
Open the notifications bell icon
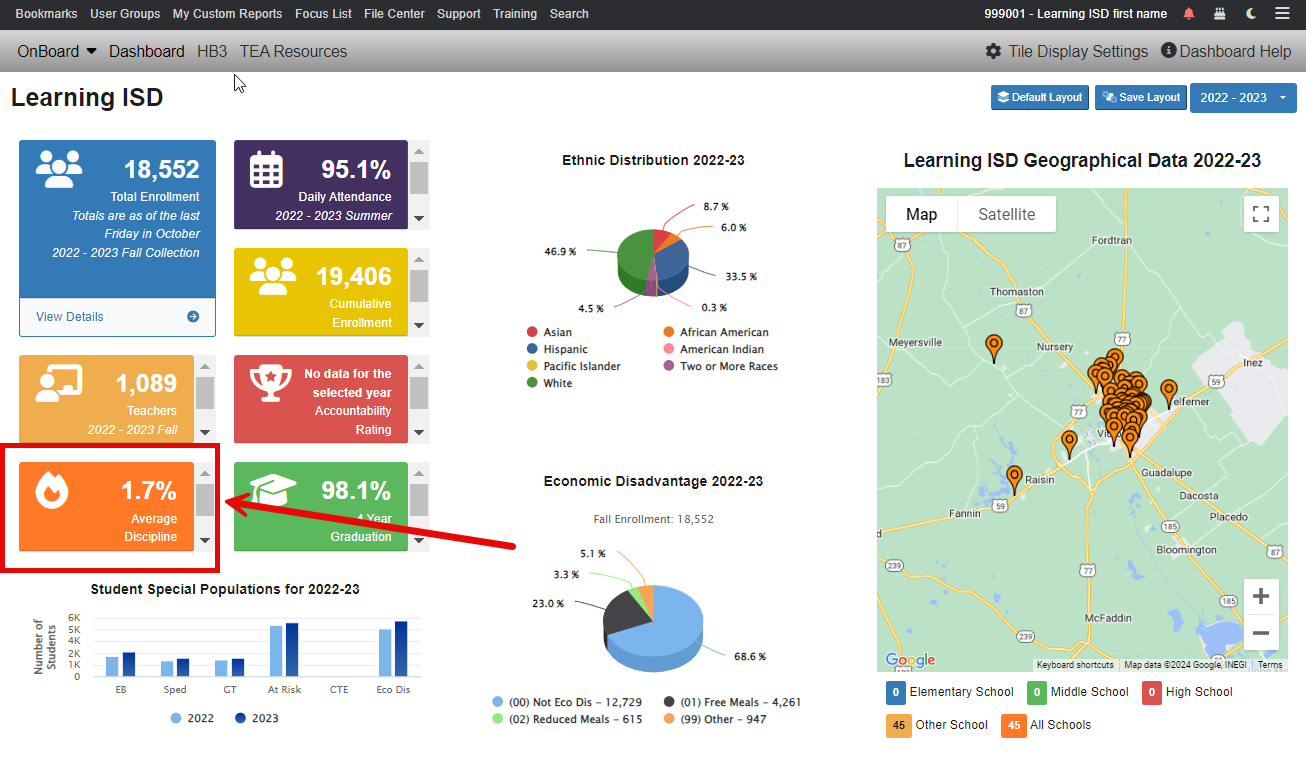click(x=1188, y=13)
